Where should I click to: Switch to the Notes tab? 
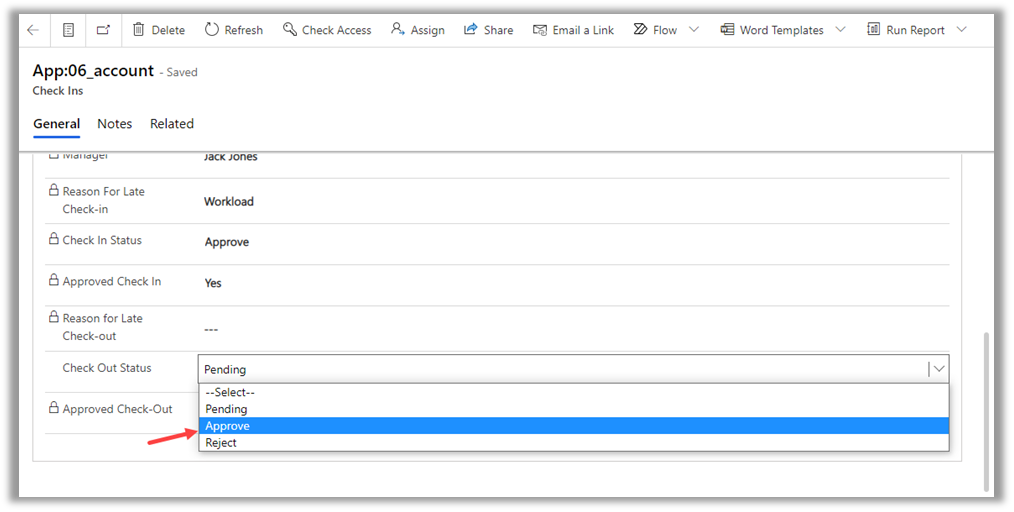[x=115, y=124]
